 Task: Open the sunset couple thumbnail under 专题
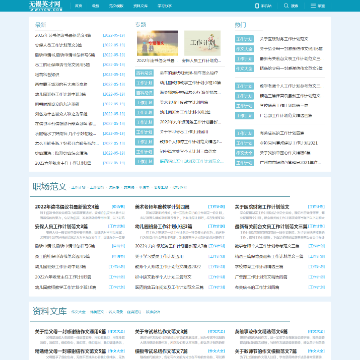[x=157, y=43]
